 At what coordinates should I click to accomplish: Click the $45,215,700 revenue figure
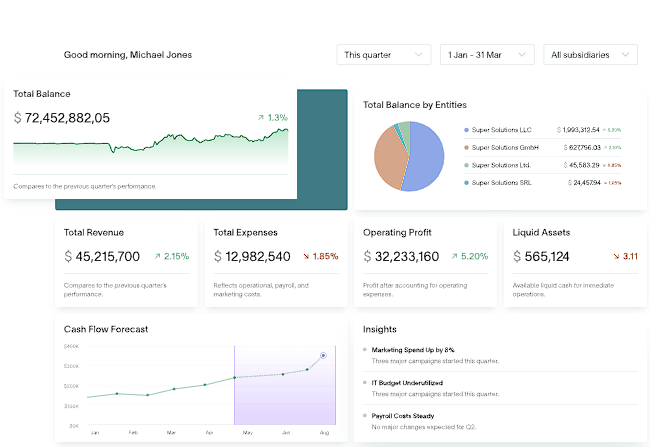(x=102, y=257)
